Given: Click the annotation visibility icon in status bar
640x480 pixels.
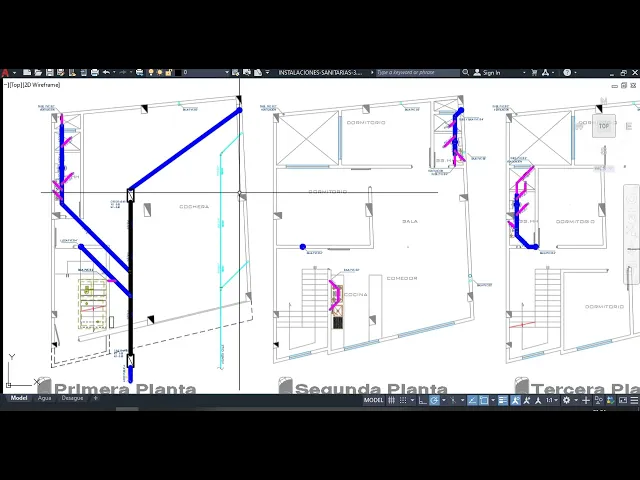Looking at the screenshot, I should [516, 400].
